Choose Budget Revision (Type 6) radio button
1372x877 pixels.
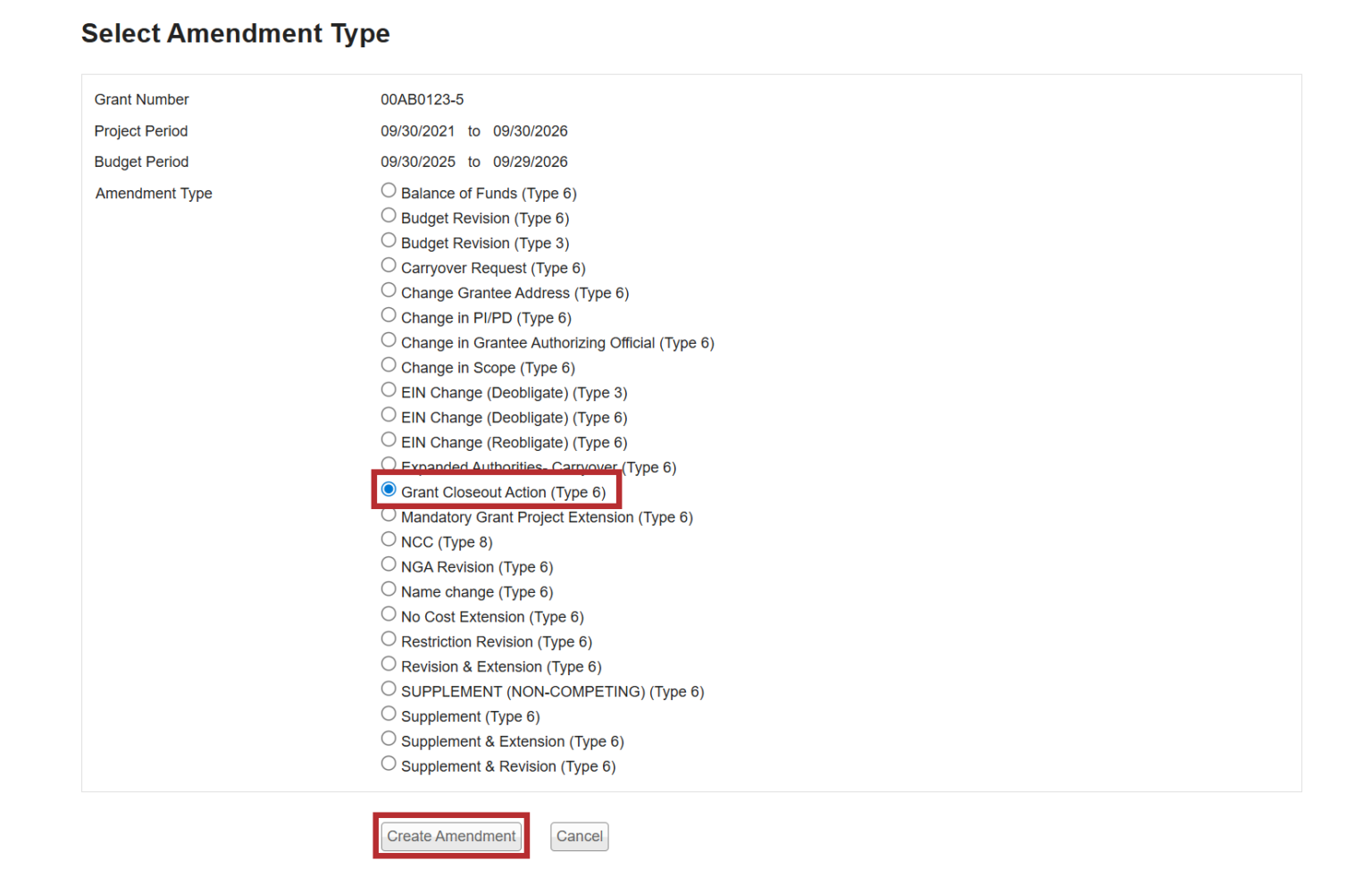389,216
